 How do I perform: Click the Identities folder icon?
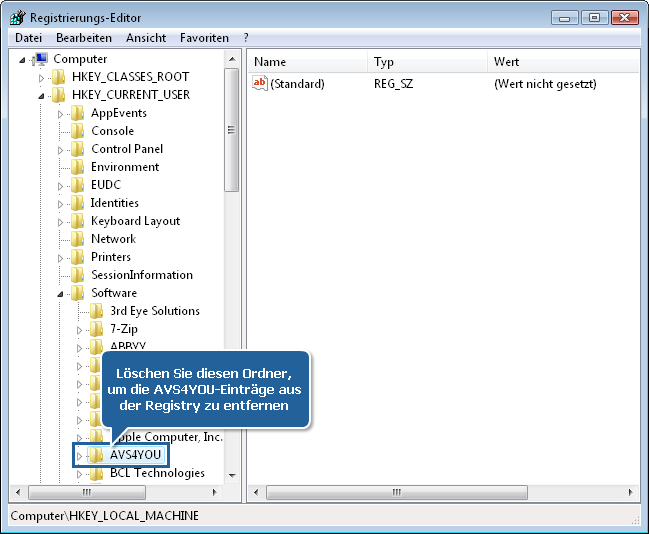point(77,203)
